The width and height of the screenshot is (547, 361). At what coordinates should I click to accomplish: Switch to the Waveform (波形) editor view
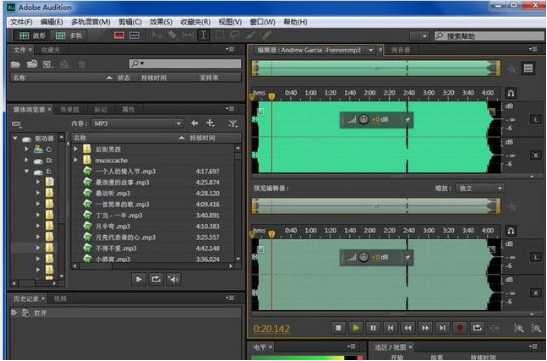(x=32, y=36)
